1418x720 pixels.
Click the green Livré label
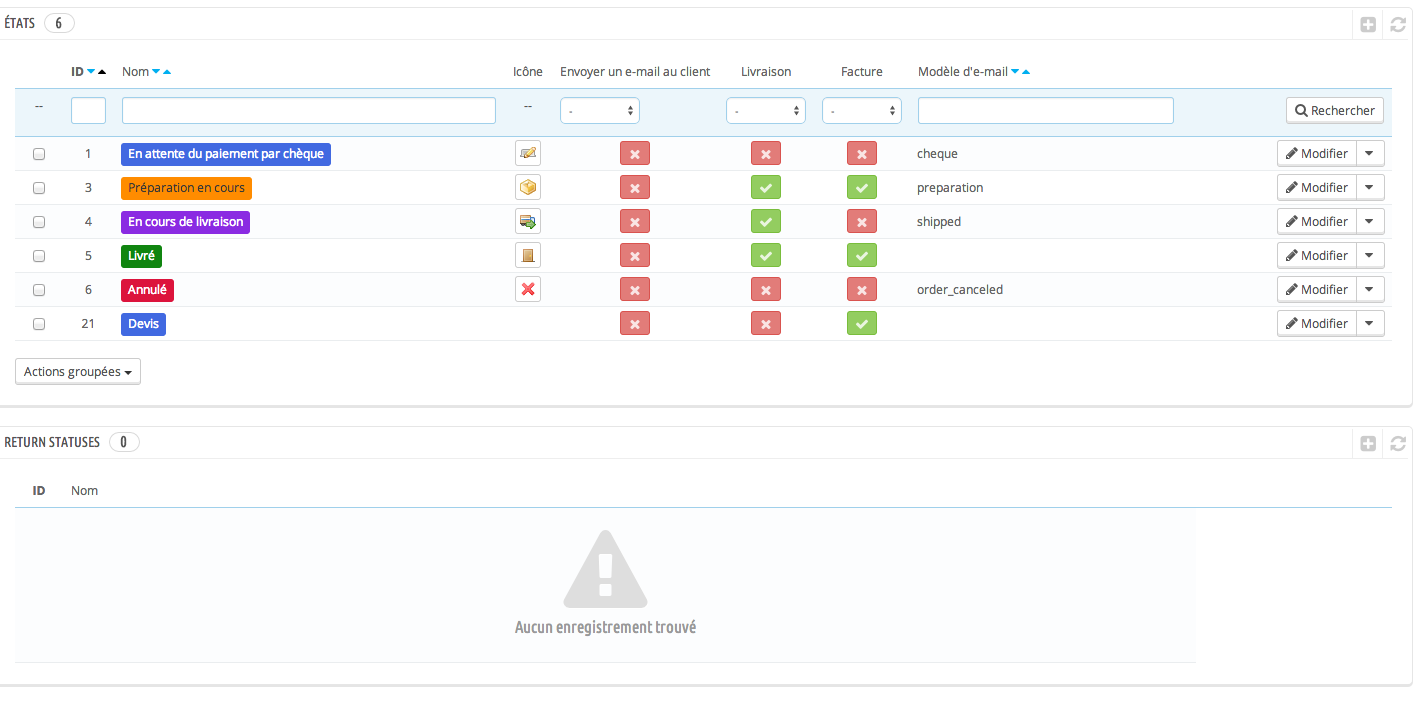pos(141,256)
